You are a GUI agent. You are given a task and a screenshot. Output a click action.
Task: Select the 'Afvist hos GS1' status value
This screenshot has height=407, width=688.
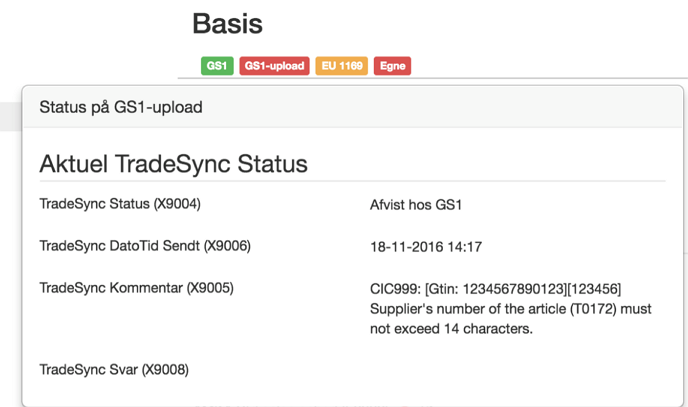pyautogui.click(x=416, y=205)
